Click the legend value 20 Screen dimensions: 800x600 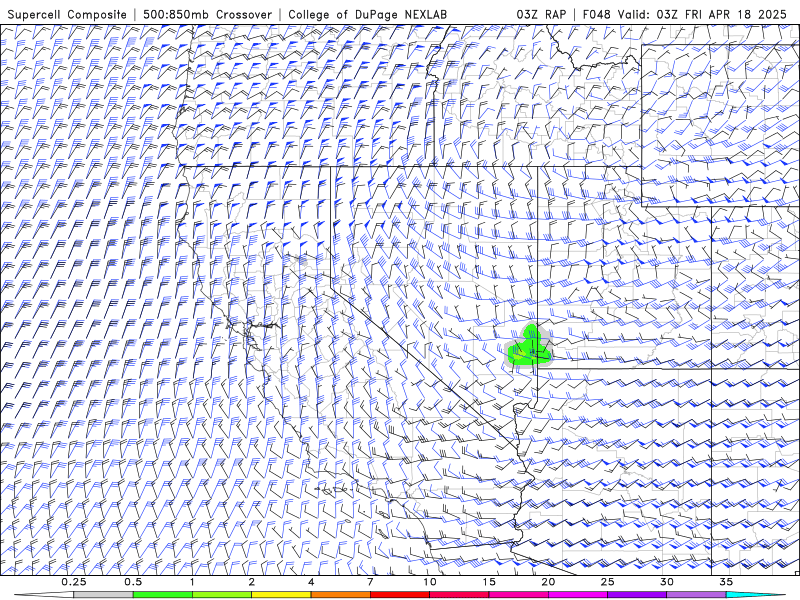[x=548, y=582]
